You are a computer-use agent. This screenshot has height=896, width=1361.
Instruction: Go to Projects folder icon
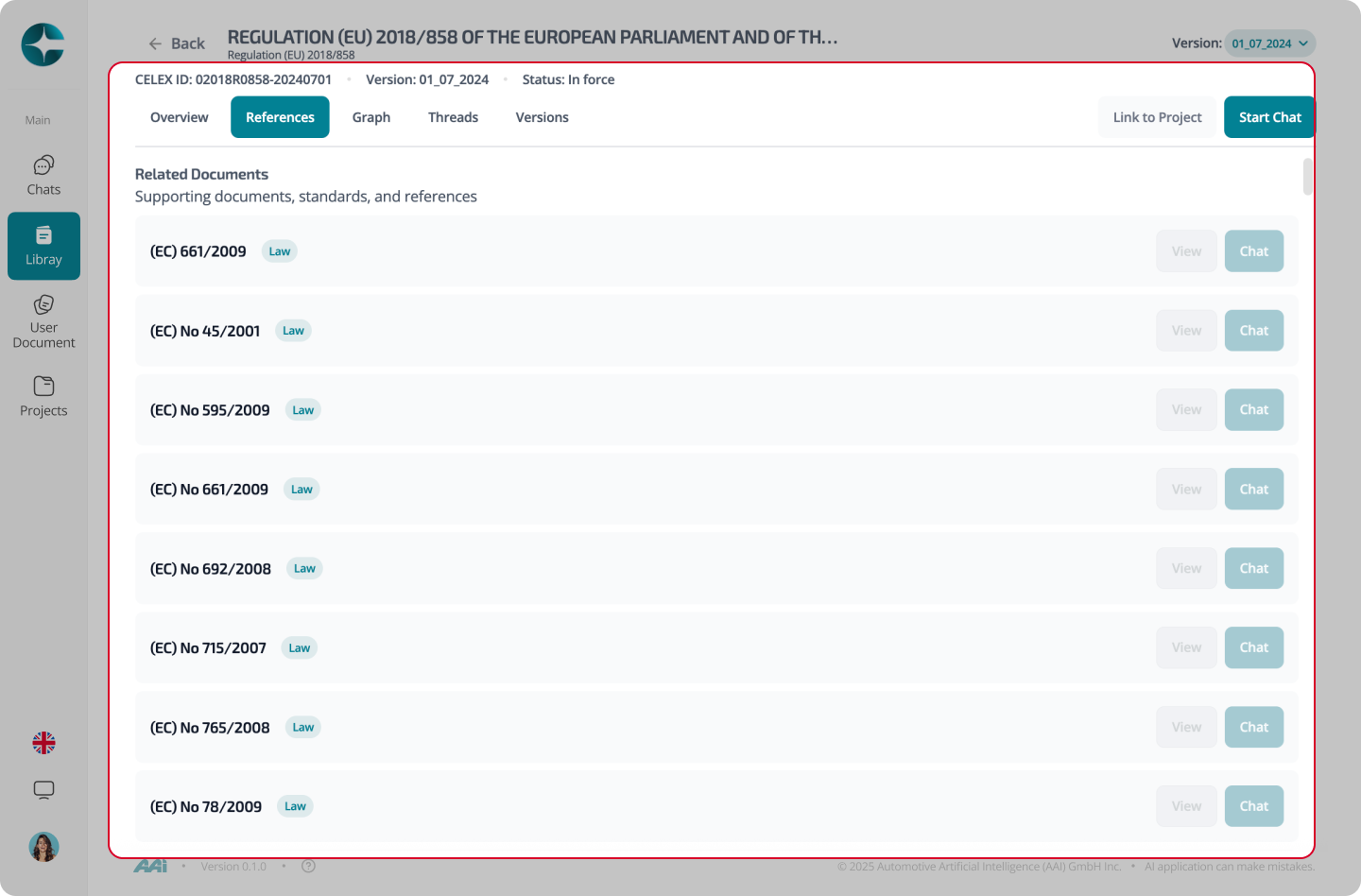pyautogui.click(x=43, y=386)
